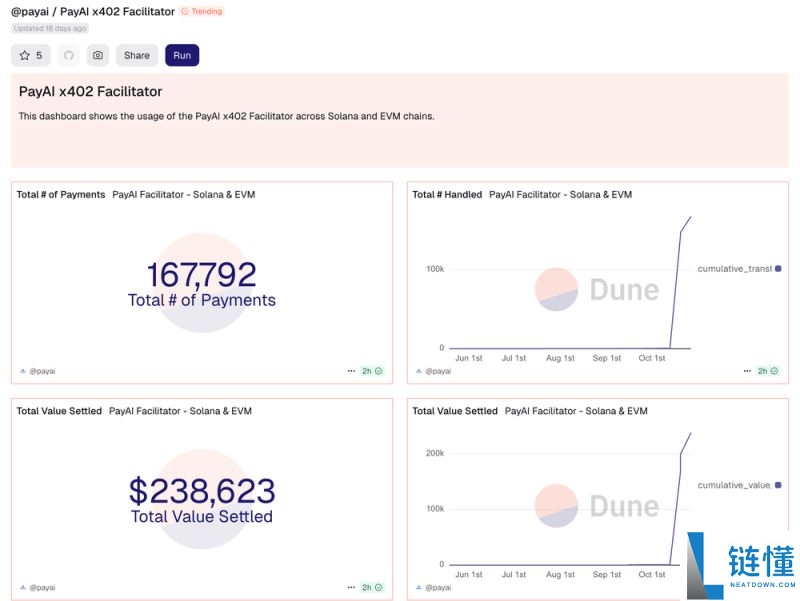
Task: Click 2h refresh badge on Total Value Settled counter card
Action: (372, 587)
